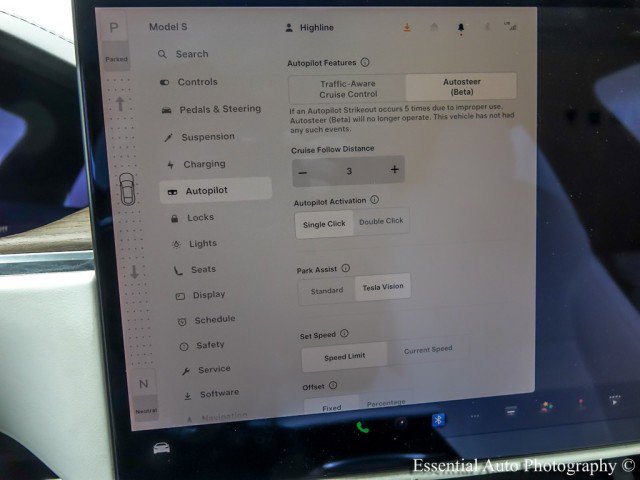Open notifications via the bell icon

[461, 29]
